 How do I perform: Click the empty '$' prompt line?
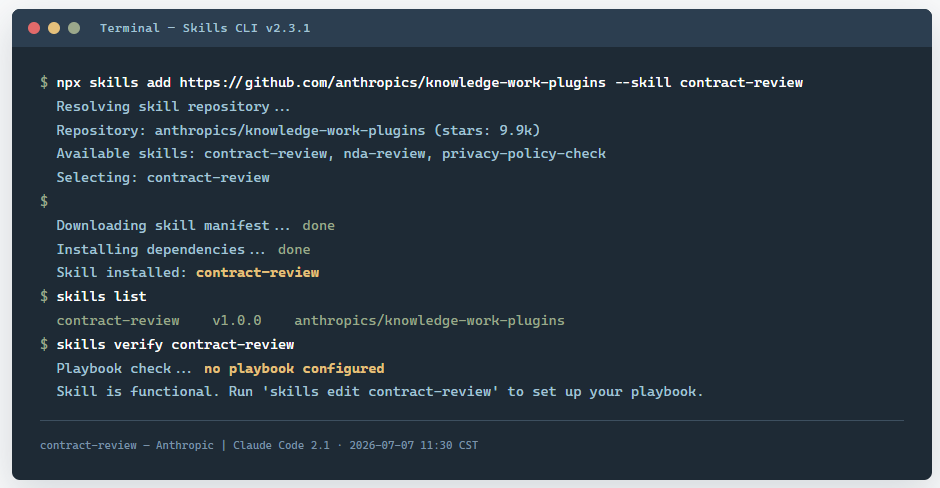[44, 201]
